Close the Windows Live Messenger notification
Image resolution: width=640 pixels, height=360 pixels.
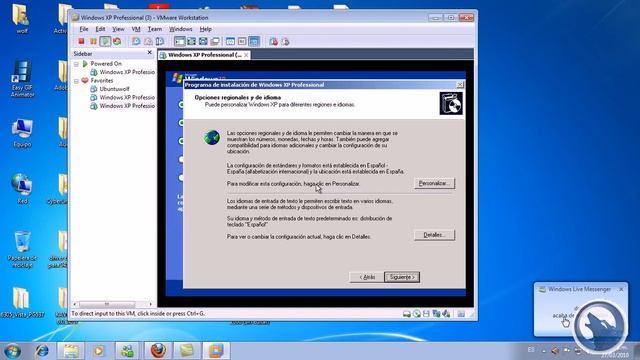pyautogui.click(x=621, y=289)
